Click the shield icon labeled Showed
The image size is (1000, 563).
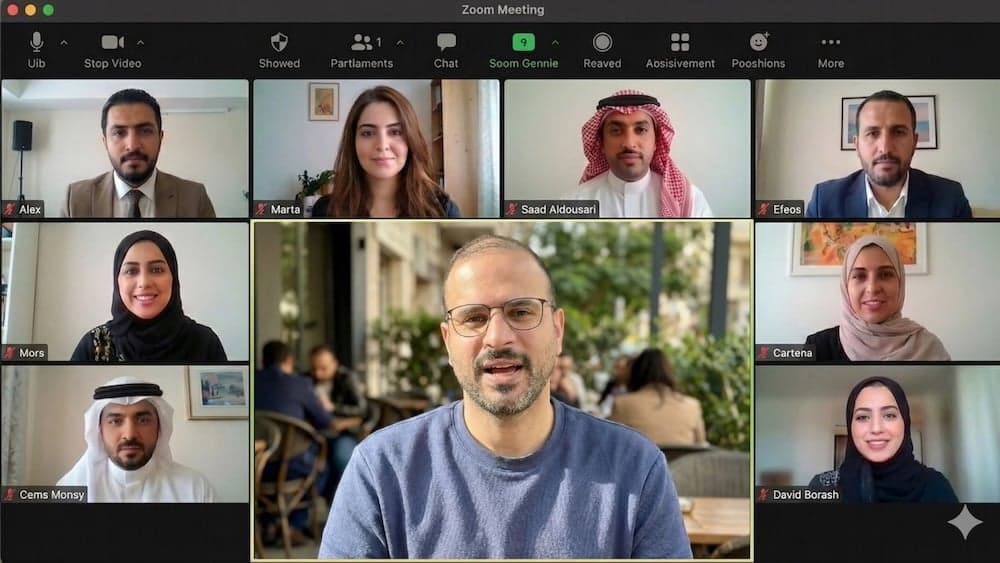tap(279, 42)
